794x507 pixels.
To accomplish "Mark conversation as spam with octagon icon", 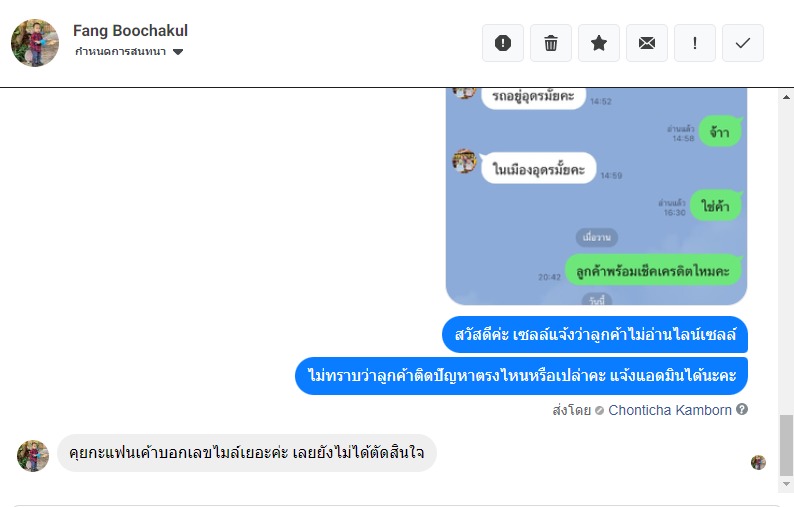I will [x=502, y=43].
